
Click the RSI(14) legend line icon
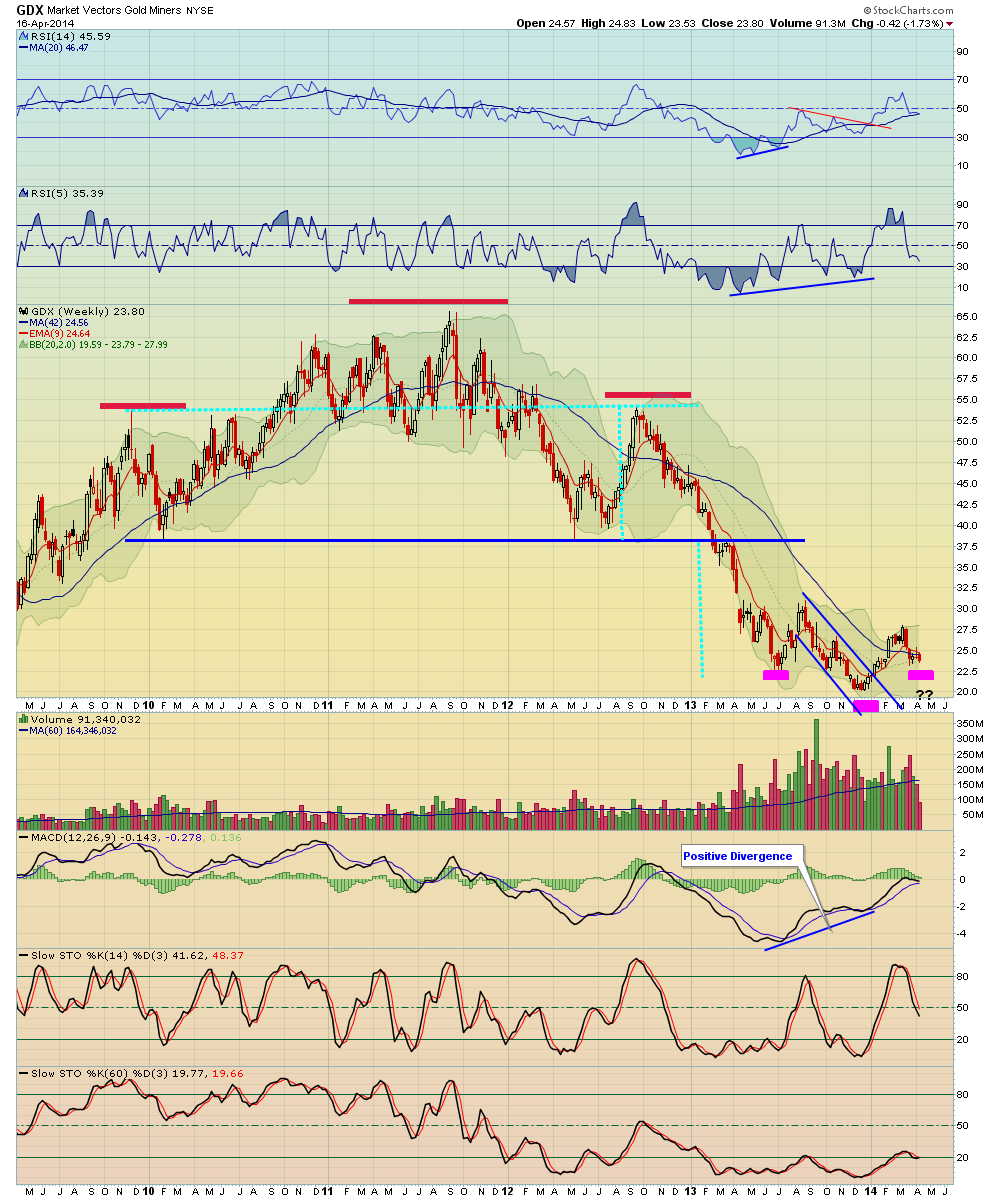pos(23,36)
